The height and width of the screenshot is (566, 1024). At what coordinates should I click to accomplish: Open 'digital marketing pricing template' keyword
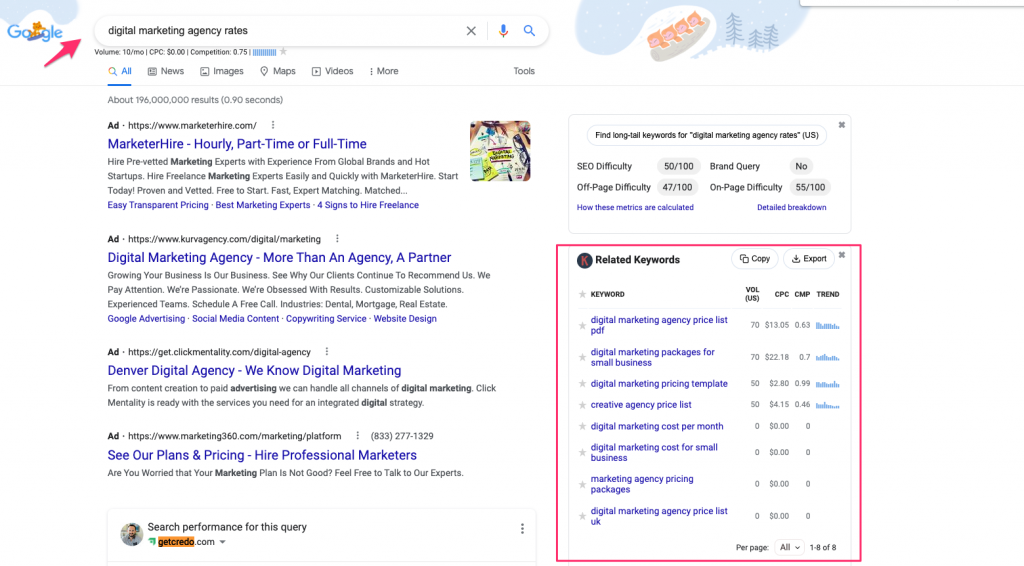(659, 384)
